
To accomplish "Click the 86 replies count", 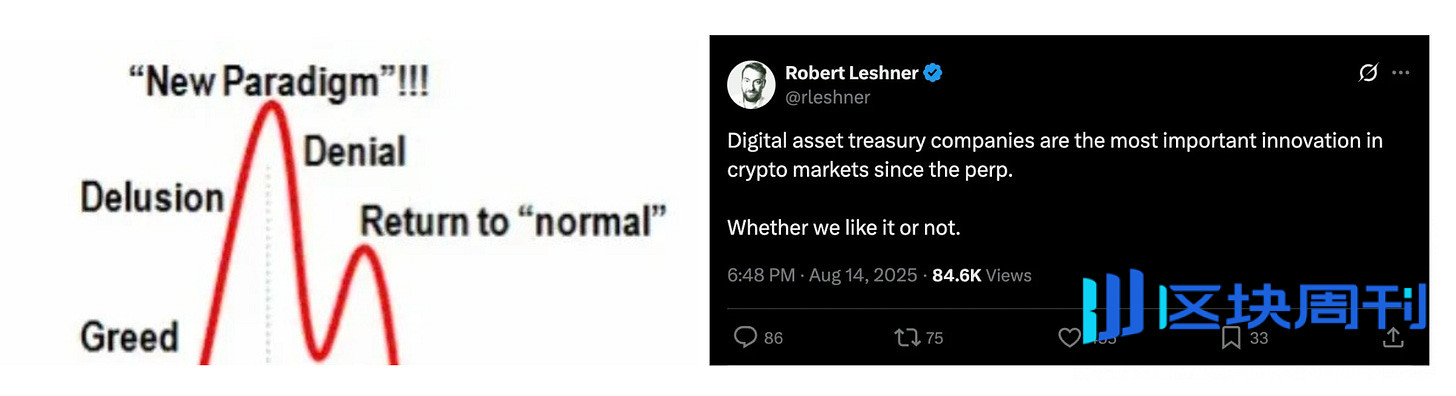I will 773,339.
